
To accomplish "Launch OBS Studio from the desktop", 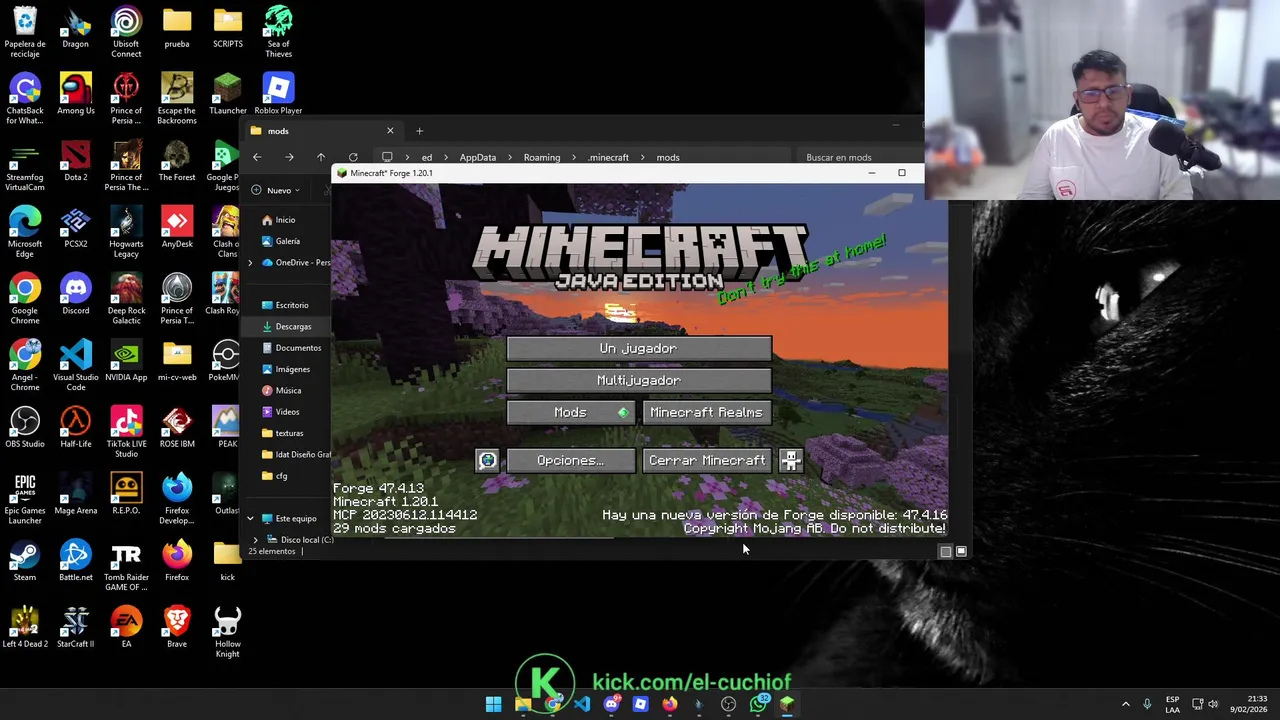I will [25, 428].
